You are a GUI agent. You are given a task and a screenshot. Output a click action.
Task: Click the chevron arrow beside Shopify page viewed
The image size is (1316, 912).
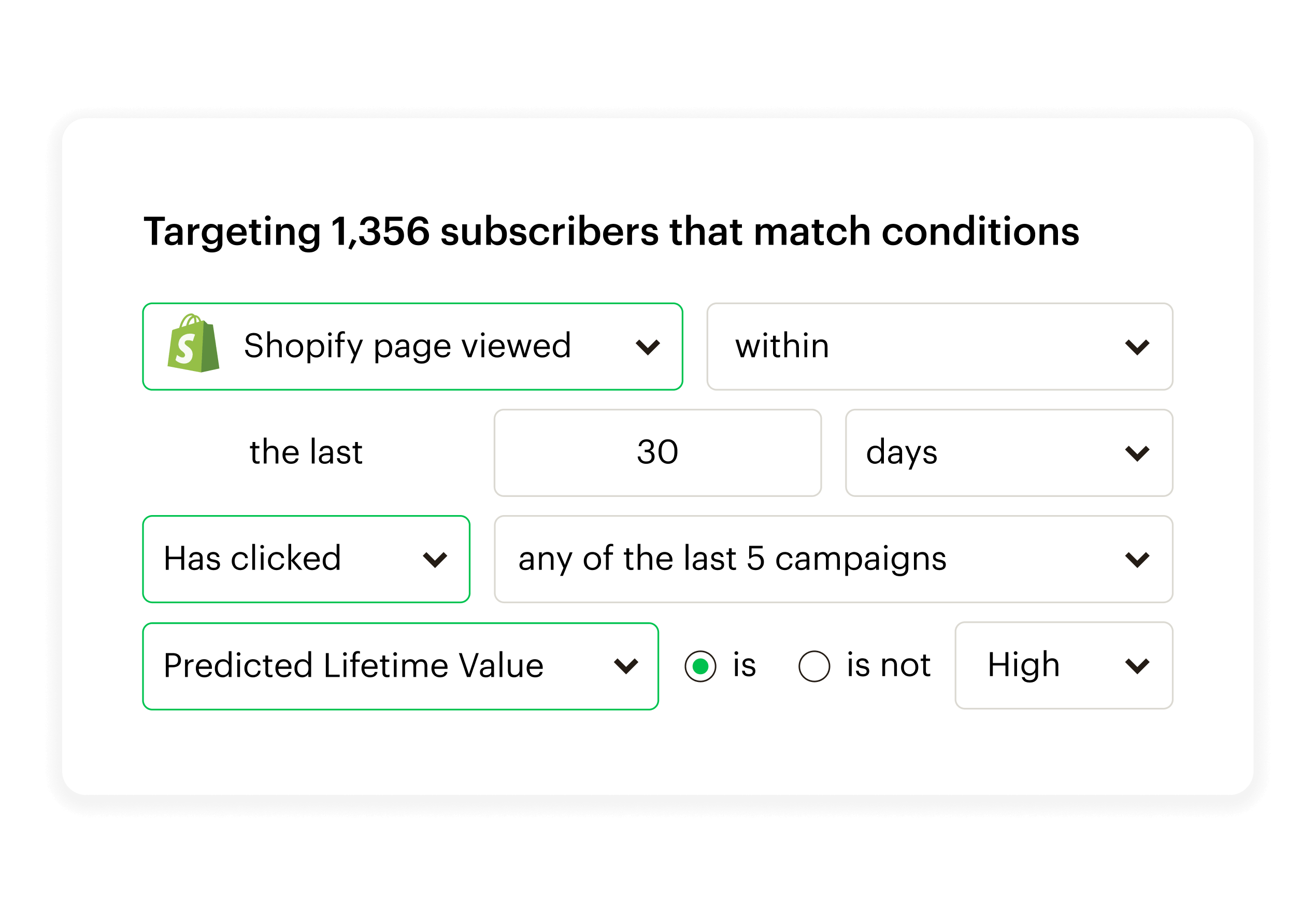648,347
